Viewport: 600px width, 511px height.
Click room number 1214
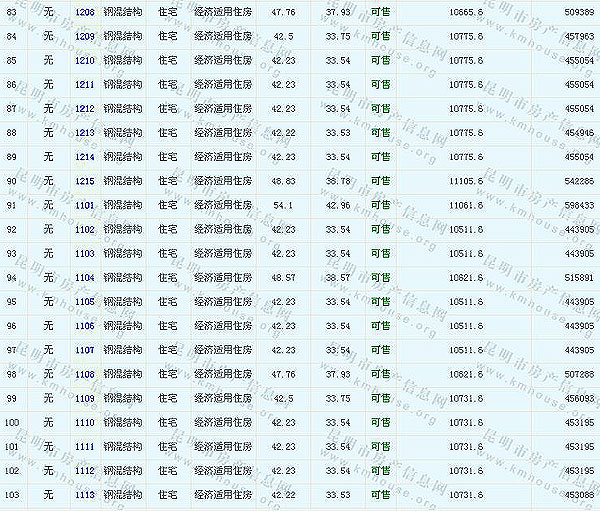[x=85, y=156]
